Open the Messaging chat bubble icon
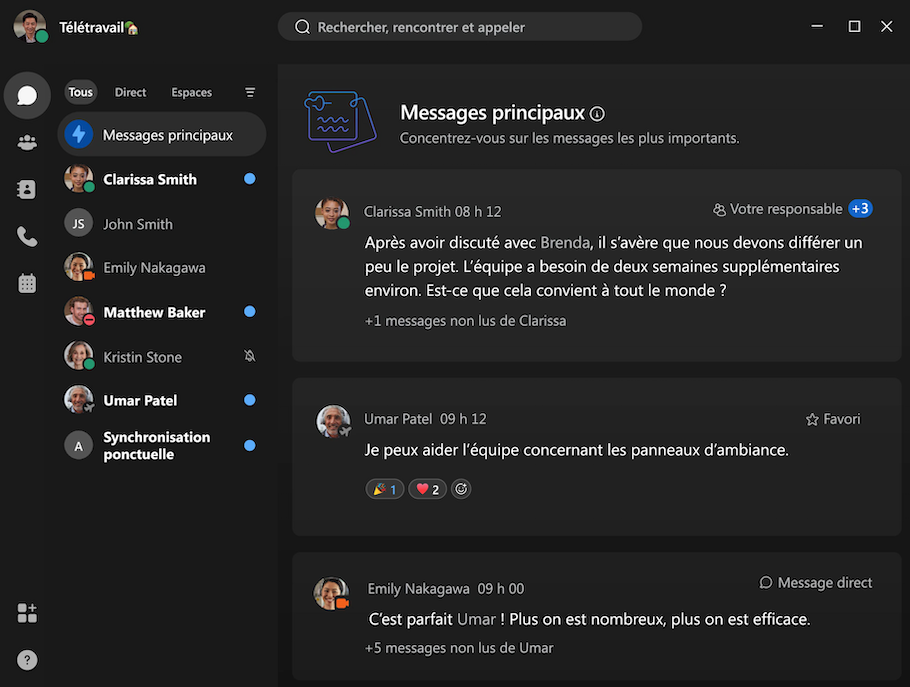The height and width of the screenshot is (687, 910). [x=27, y=95]
